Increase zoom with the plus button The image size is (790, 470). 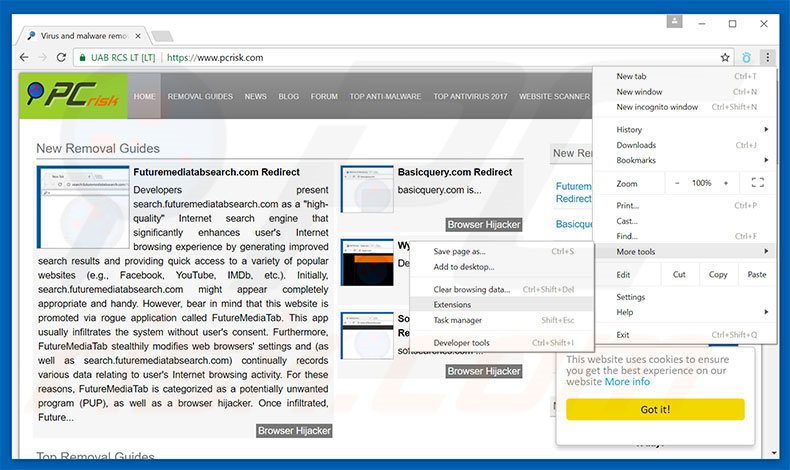coord(727,183)
